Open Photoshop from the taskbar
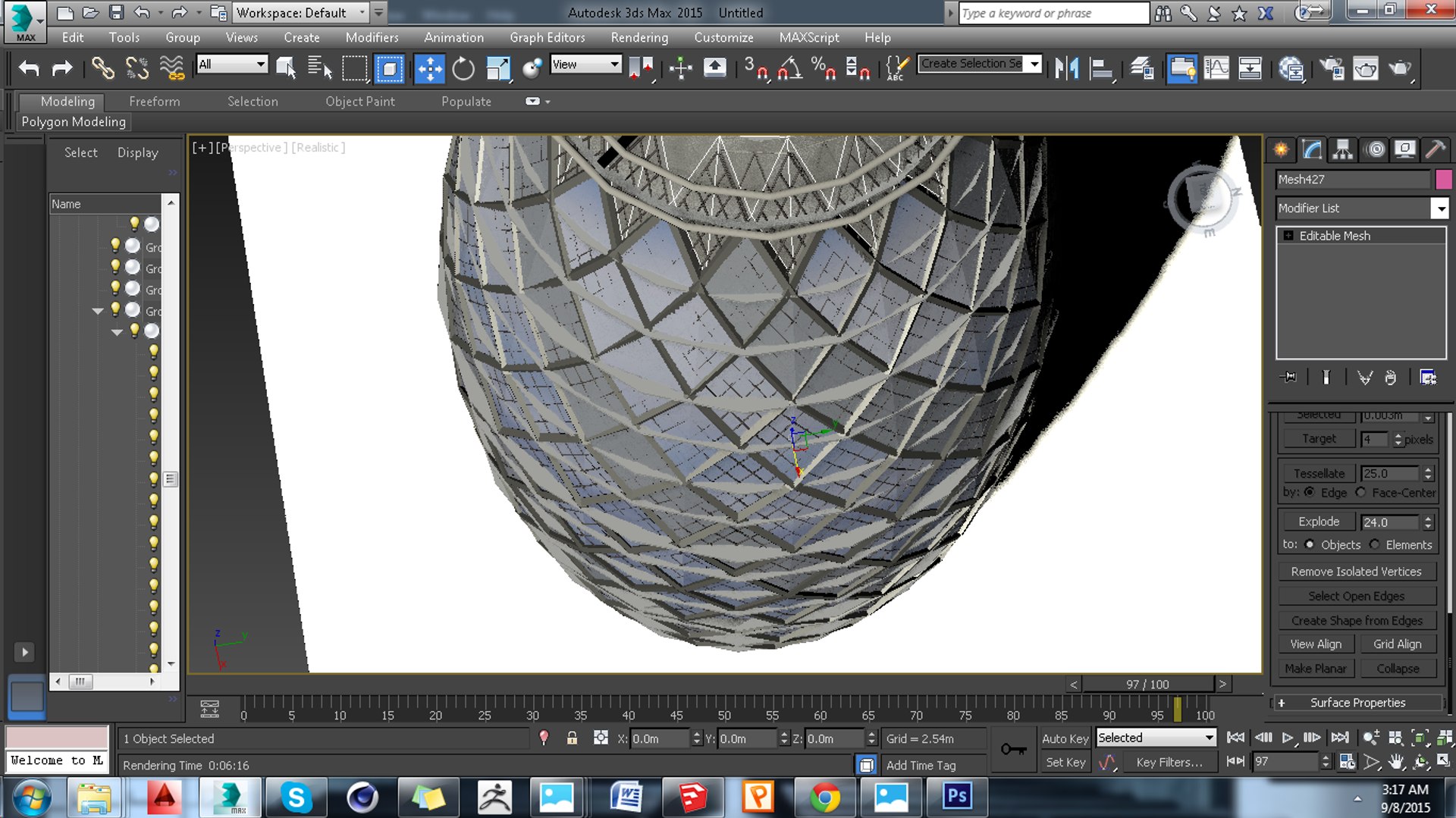The height and width of the screenshot is (818, 1456). coord(957,797)
